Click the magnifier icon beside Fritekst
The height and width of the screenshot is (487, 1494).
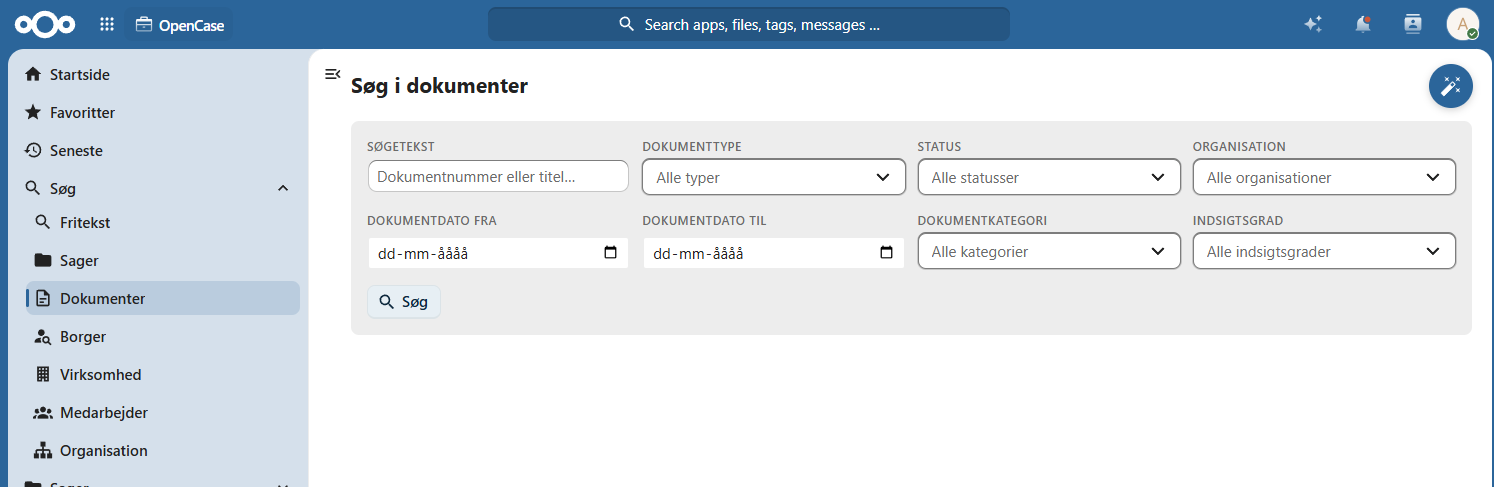43,223
